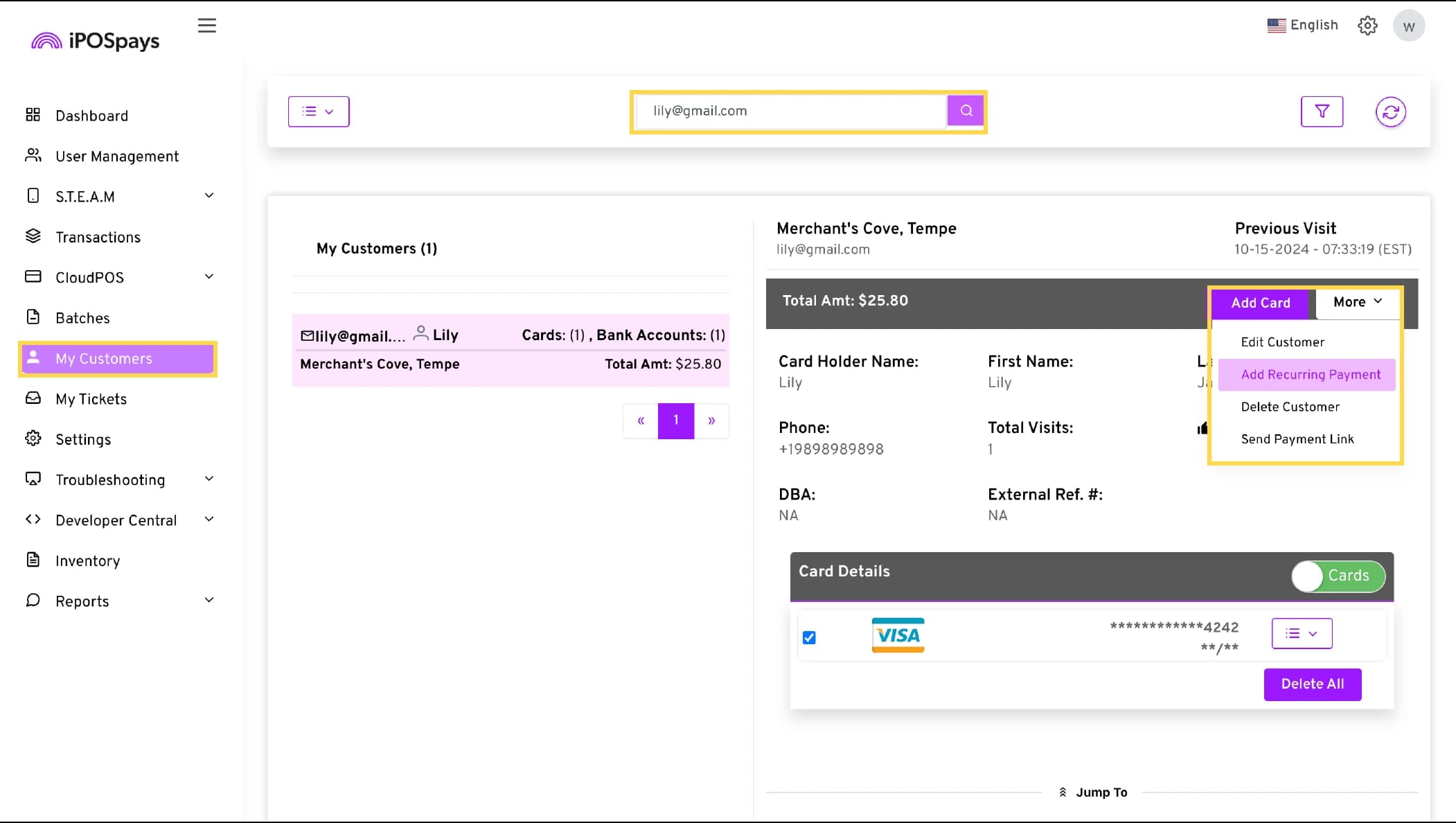Click the Merchant's Cove, Tempe heading
The image size is (1456, 823).
click(x=867, y=229)
